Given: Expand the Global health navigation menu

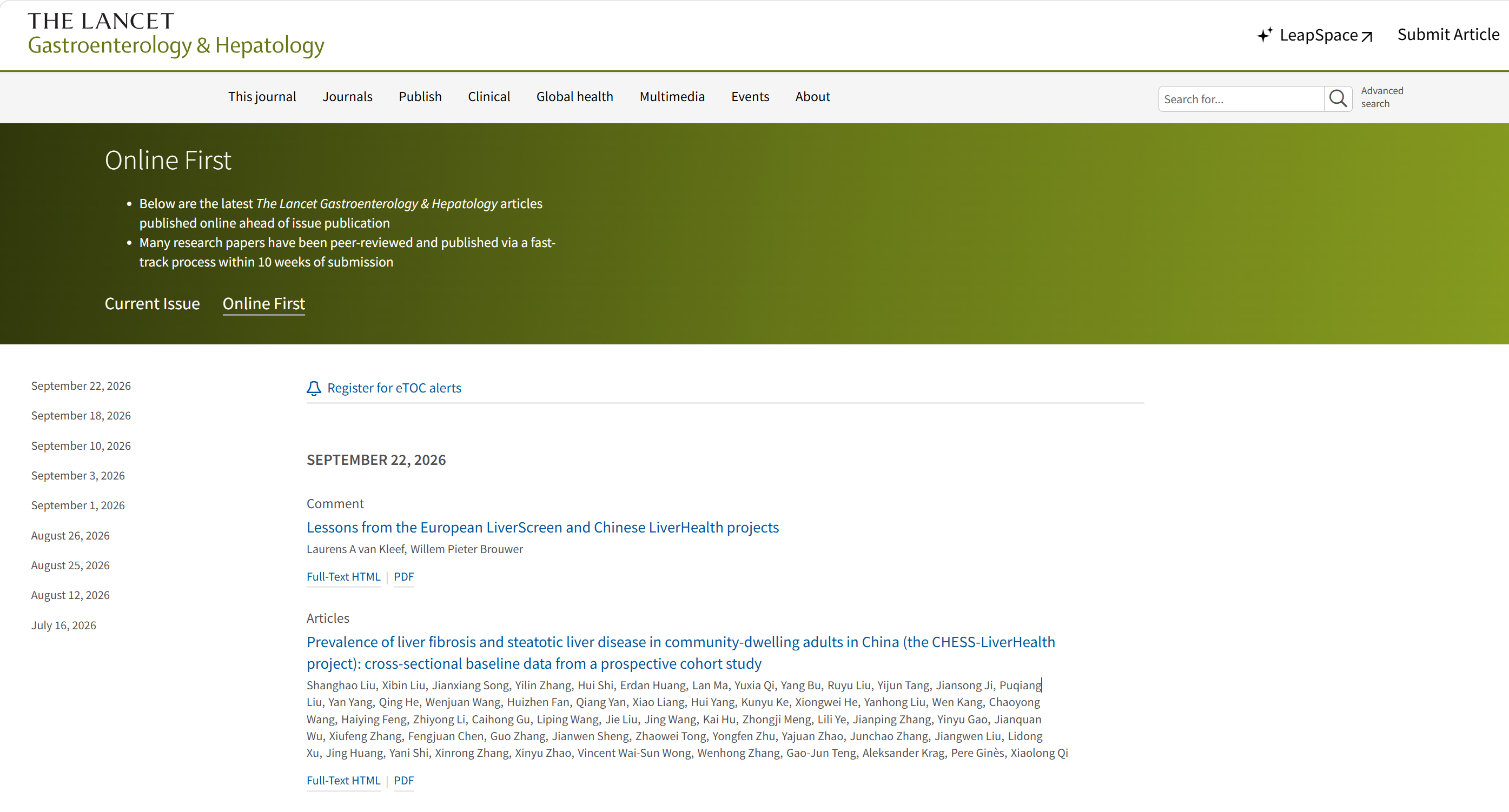Looking at the screenshot, I should pyautogui.click(x=574, y=97).
